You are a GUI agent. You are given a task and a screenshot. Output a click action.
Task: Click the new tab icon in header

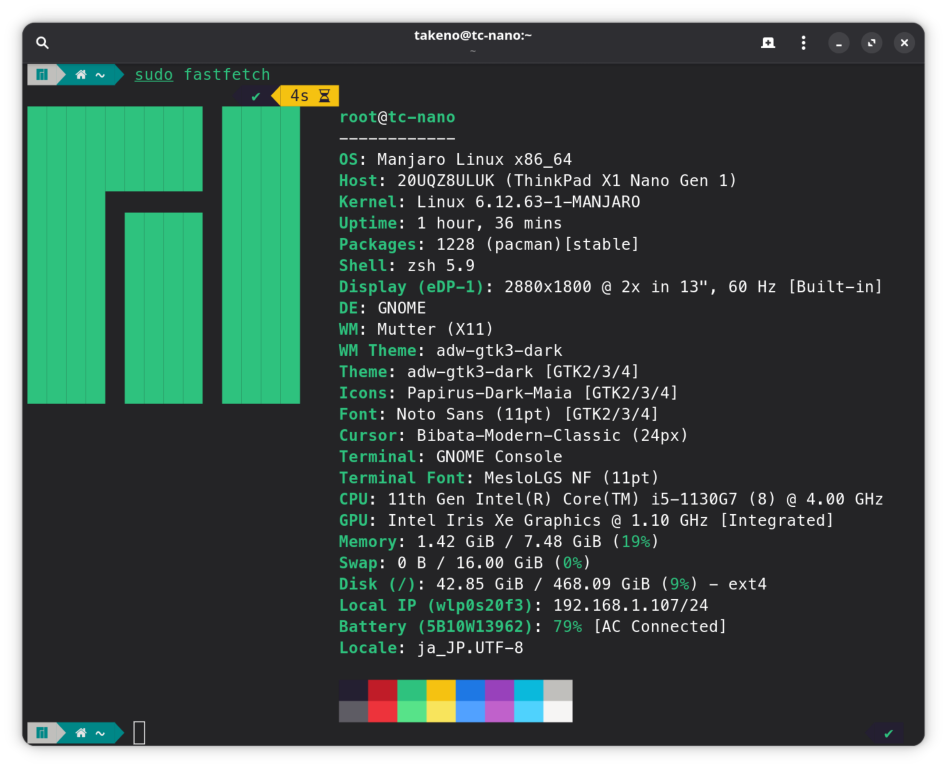768,43
